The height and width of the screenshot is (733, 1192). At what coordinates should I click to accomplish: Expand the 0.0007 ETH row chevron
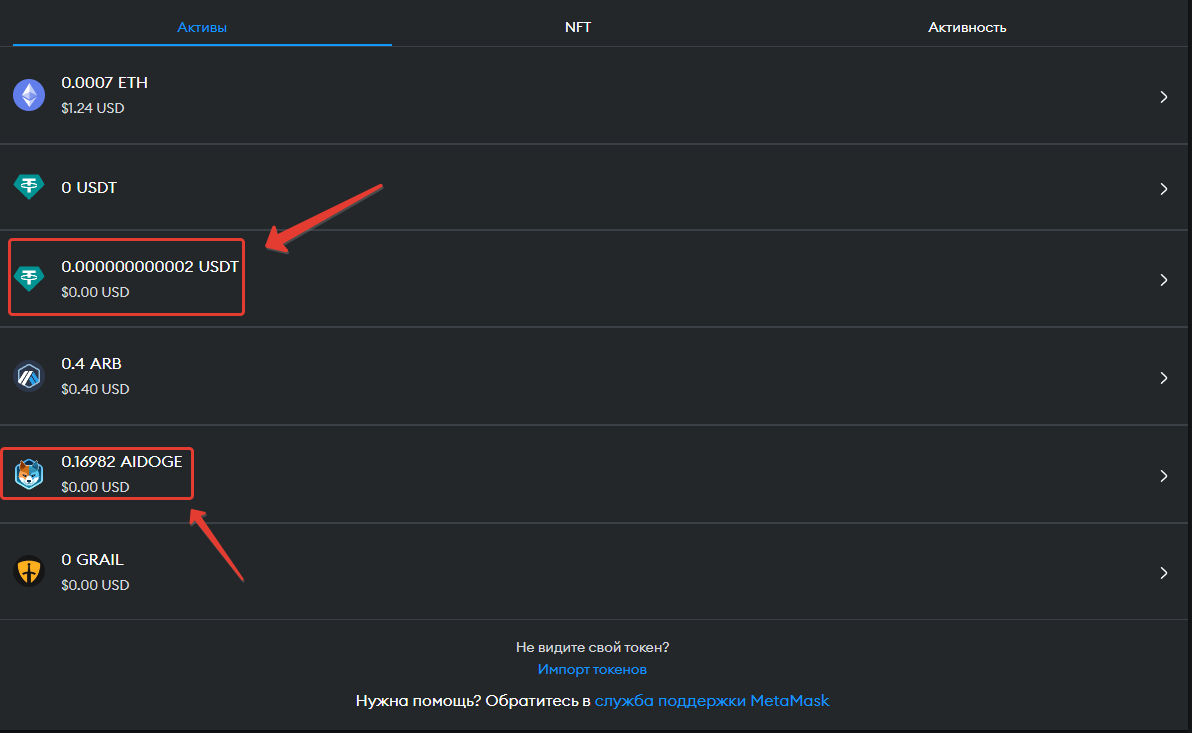coord(1164,97)
